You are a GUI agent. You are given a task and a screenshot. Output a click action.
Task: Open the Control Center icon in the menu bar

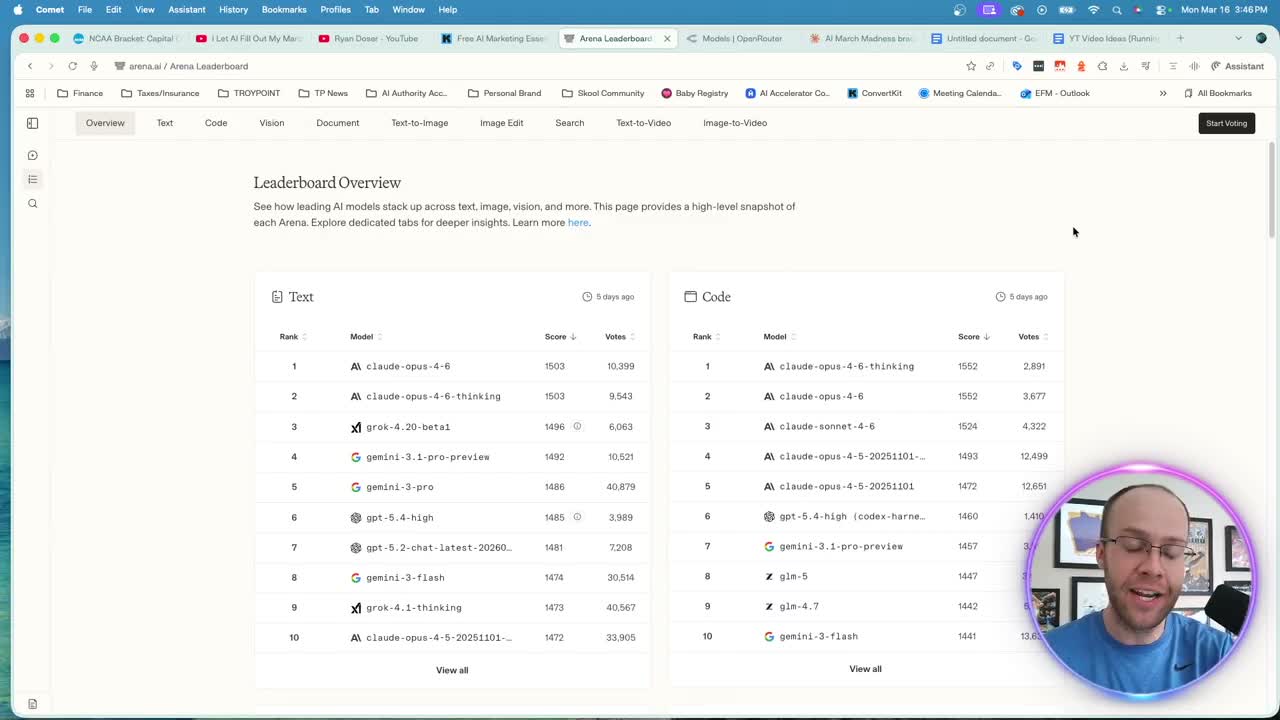coord(1160,10)
